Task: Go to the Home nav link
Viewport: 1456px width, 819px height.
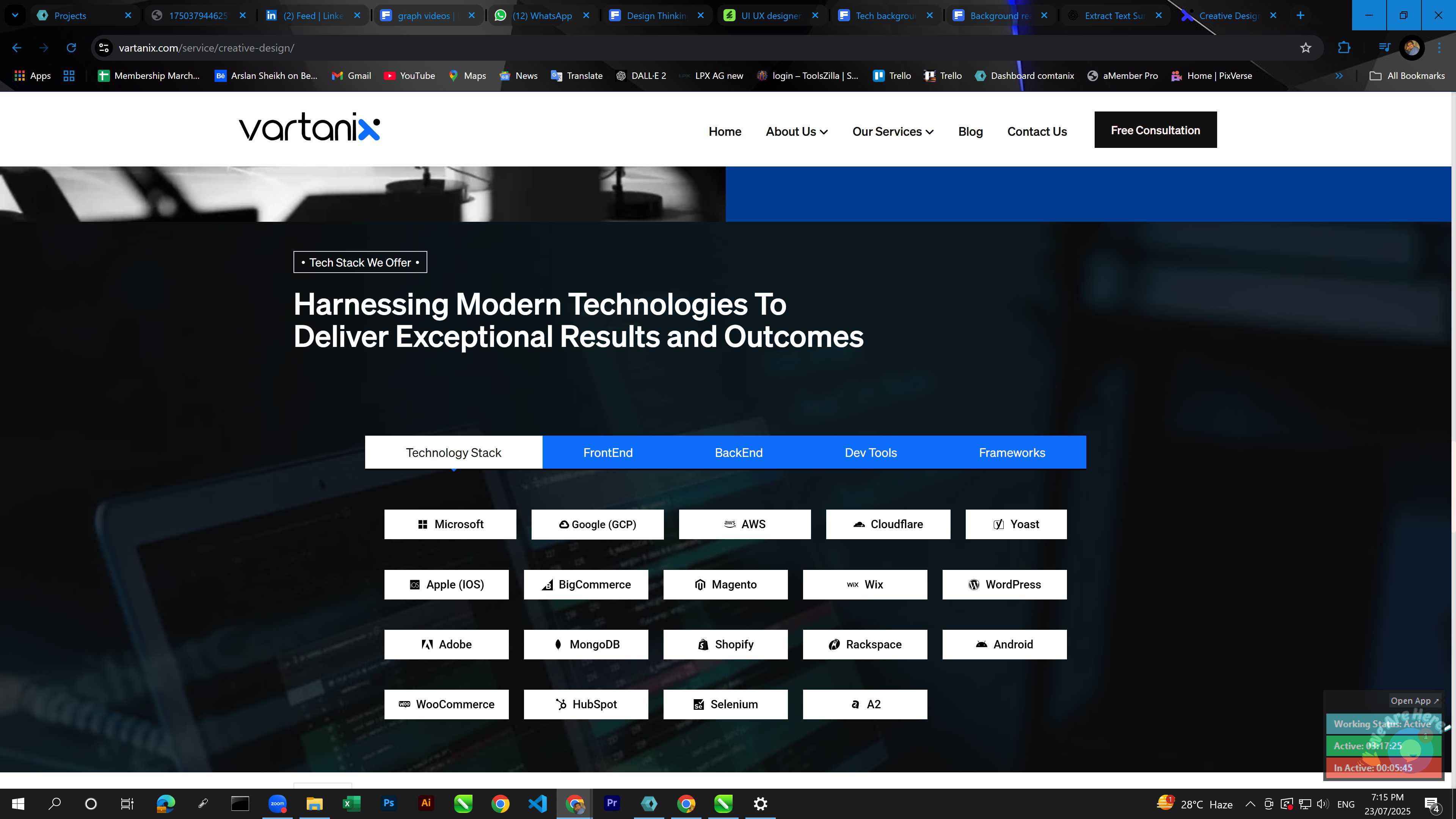Action: pos(725,132)
